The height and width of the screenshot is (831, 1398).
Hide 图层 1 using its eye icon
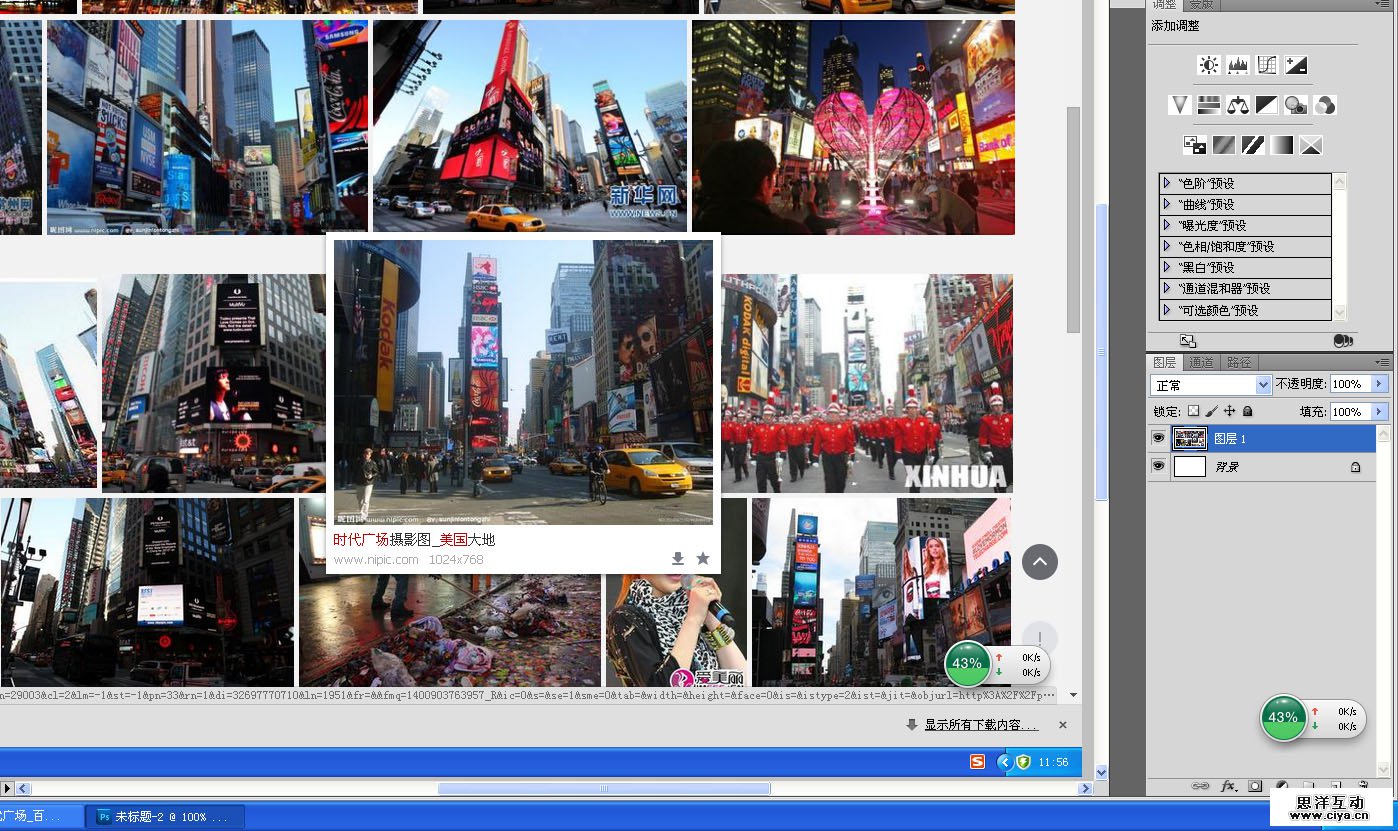click(x=1158, y=438)
